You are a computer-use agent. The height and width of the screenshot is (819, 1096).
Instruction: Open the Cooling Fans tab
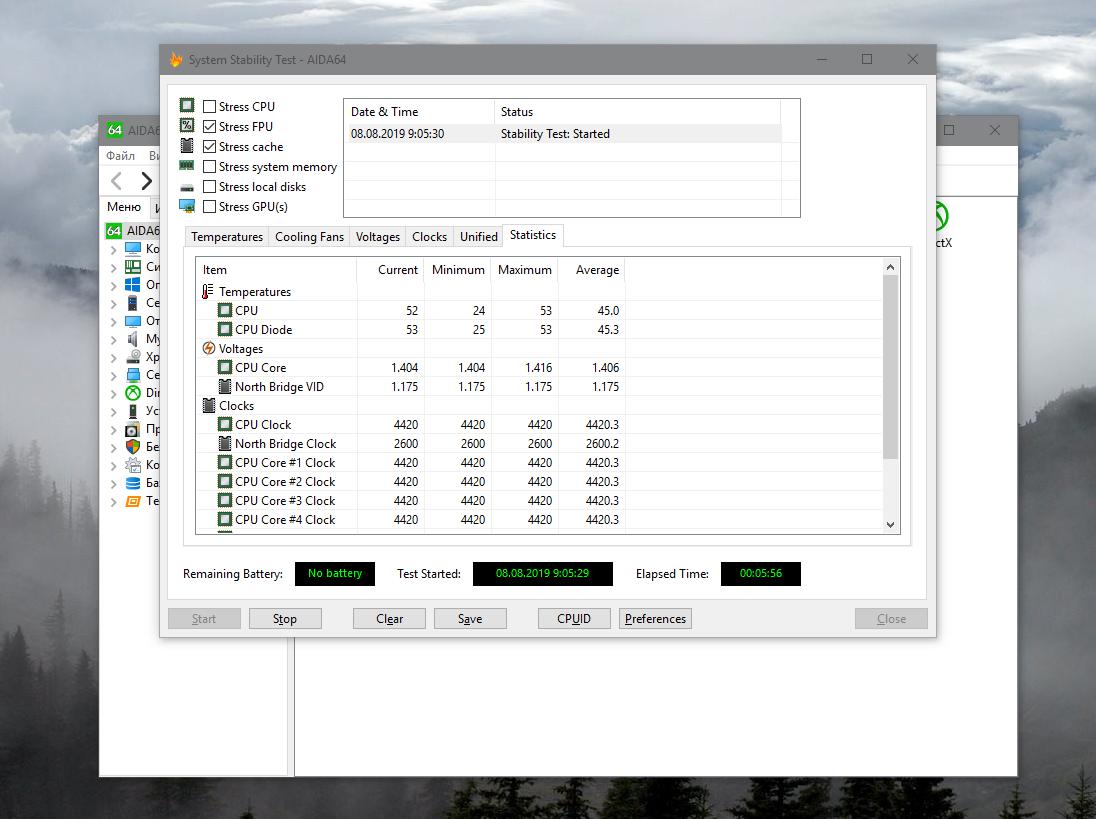click(x=309, y=237)
